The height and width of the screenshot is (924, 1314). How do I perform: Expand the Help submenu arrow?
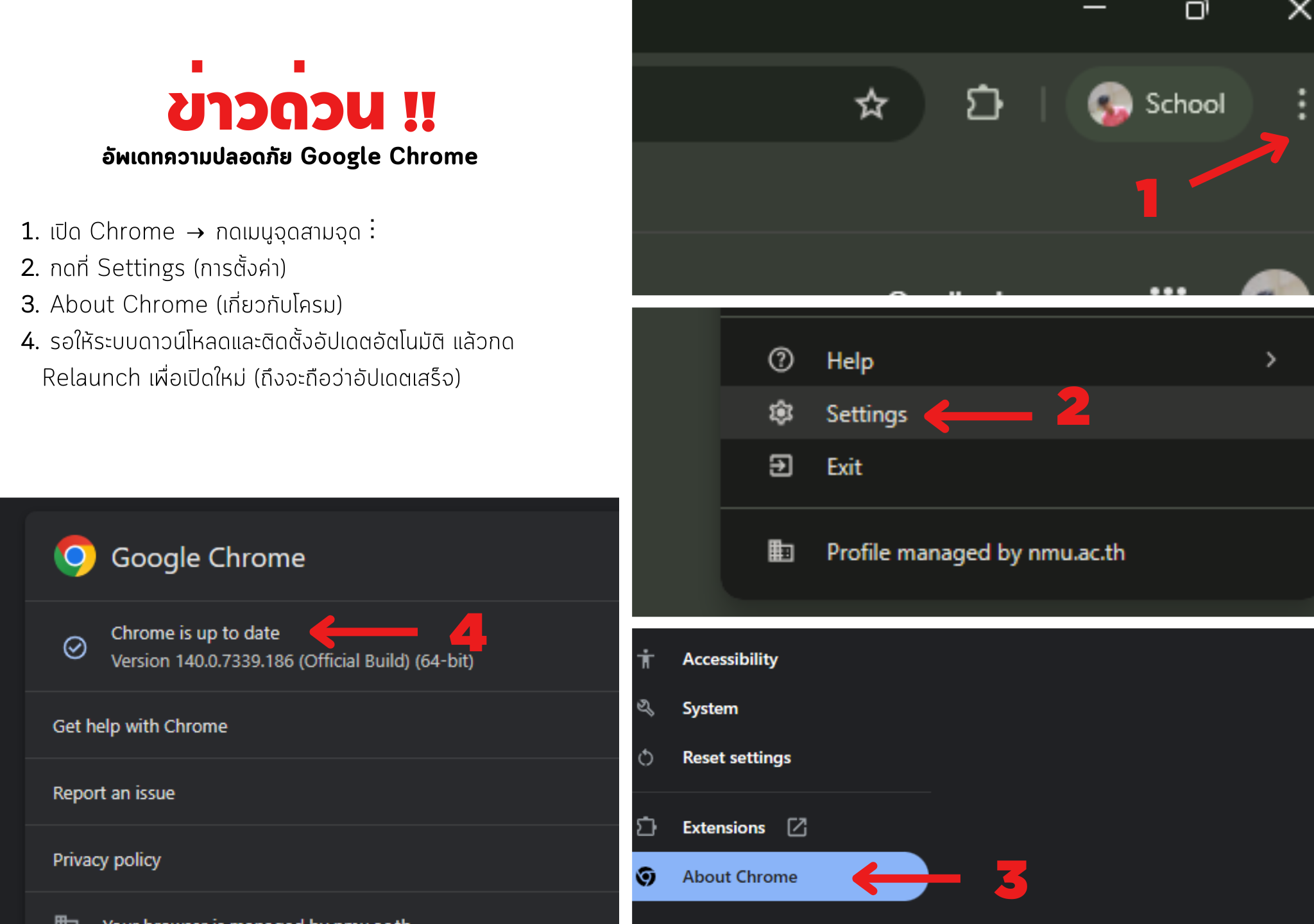coord(1270,359)
